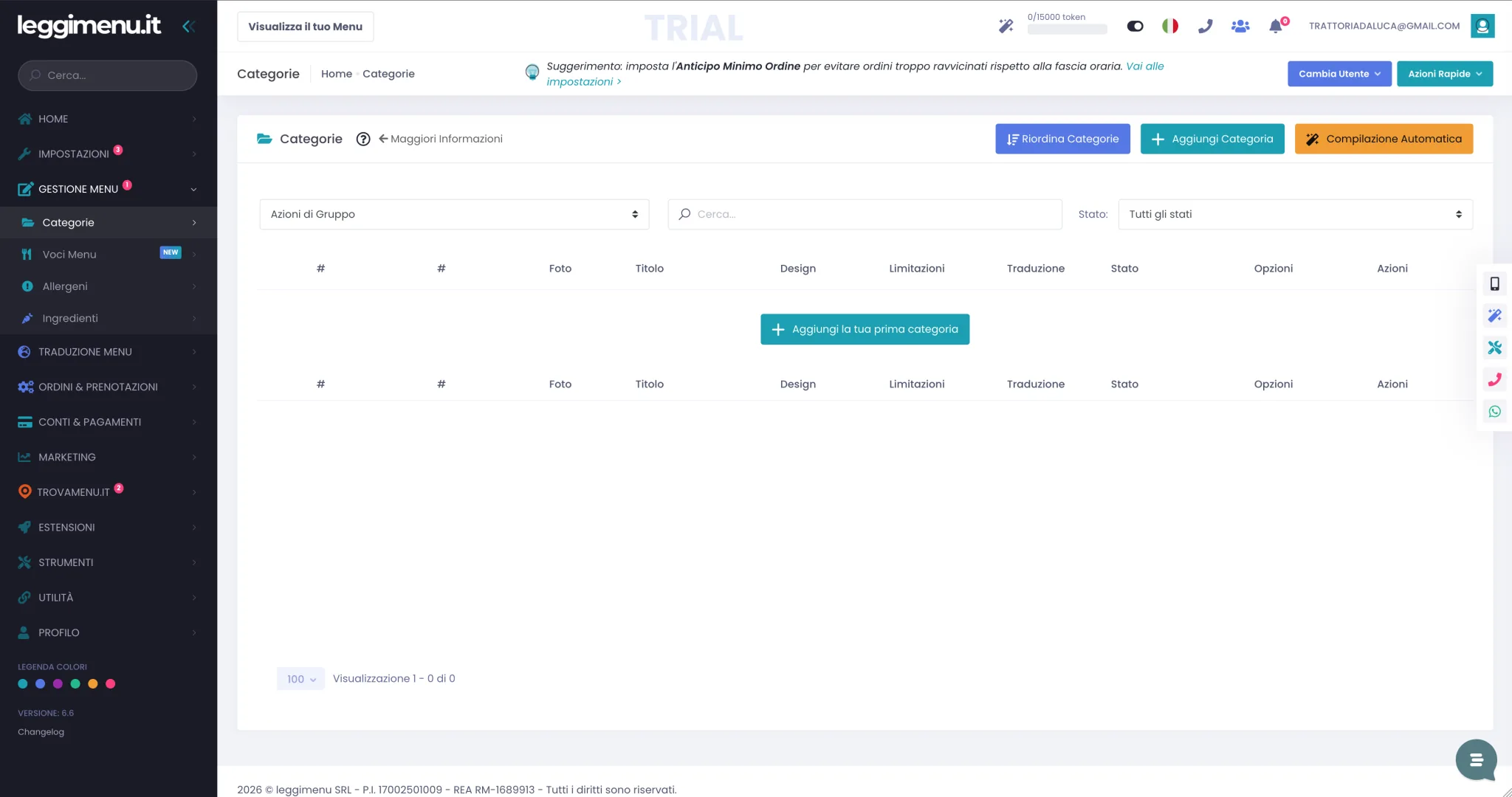Expand PROFILO section
This screenshot has width=1512, height=797.
(109, 632)
